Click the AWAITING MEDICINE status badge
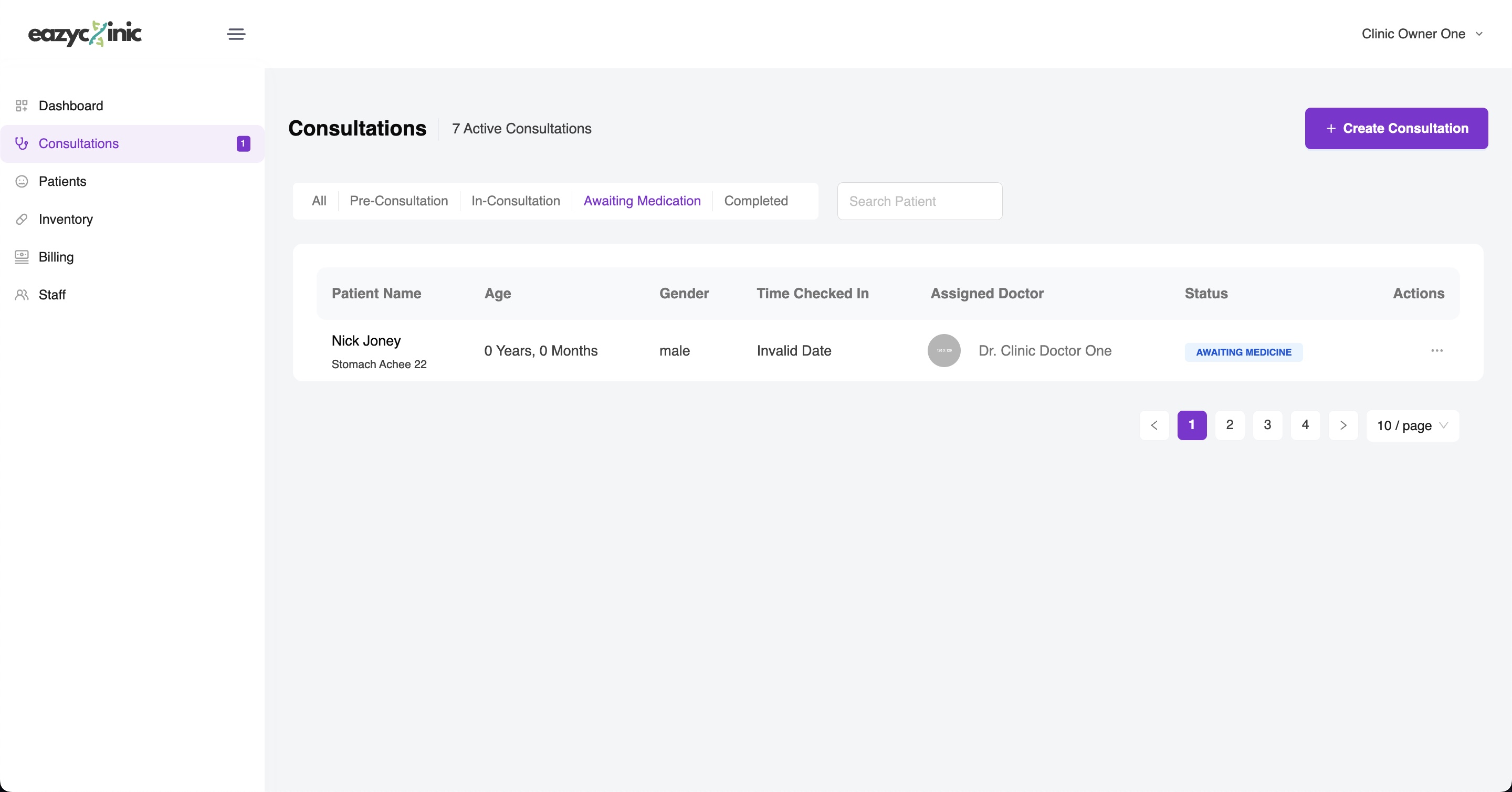This screenshot has width=1512, height=792. pos(1244,352)
